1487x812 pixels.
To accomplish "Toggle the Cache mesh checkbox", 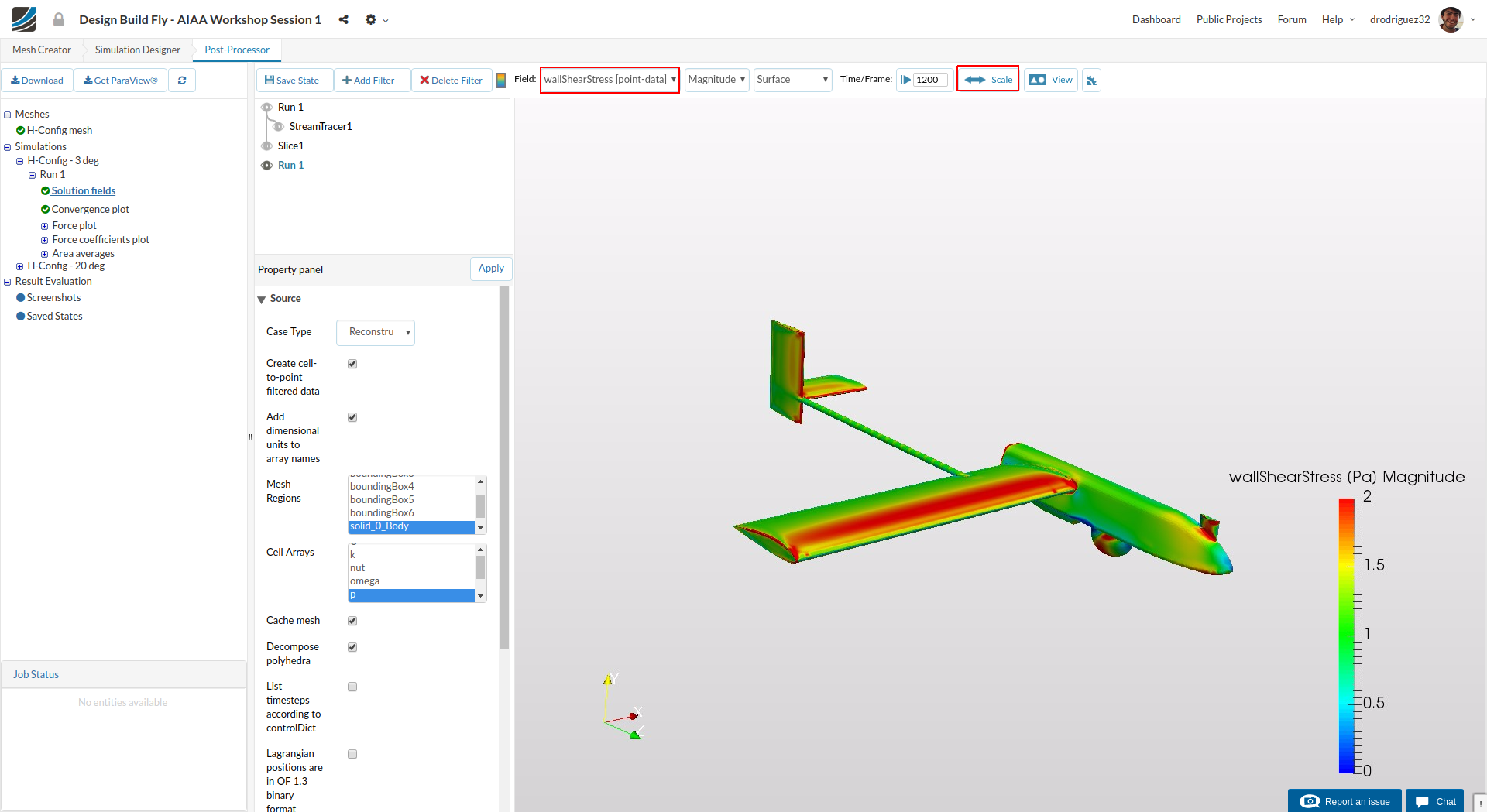I will point(352,621).
